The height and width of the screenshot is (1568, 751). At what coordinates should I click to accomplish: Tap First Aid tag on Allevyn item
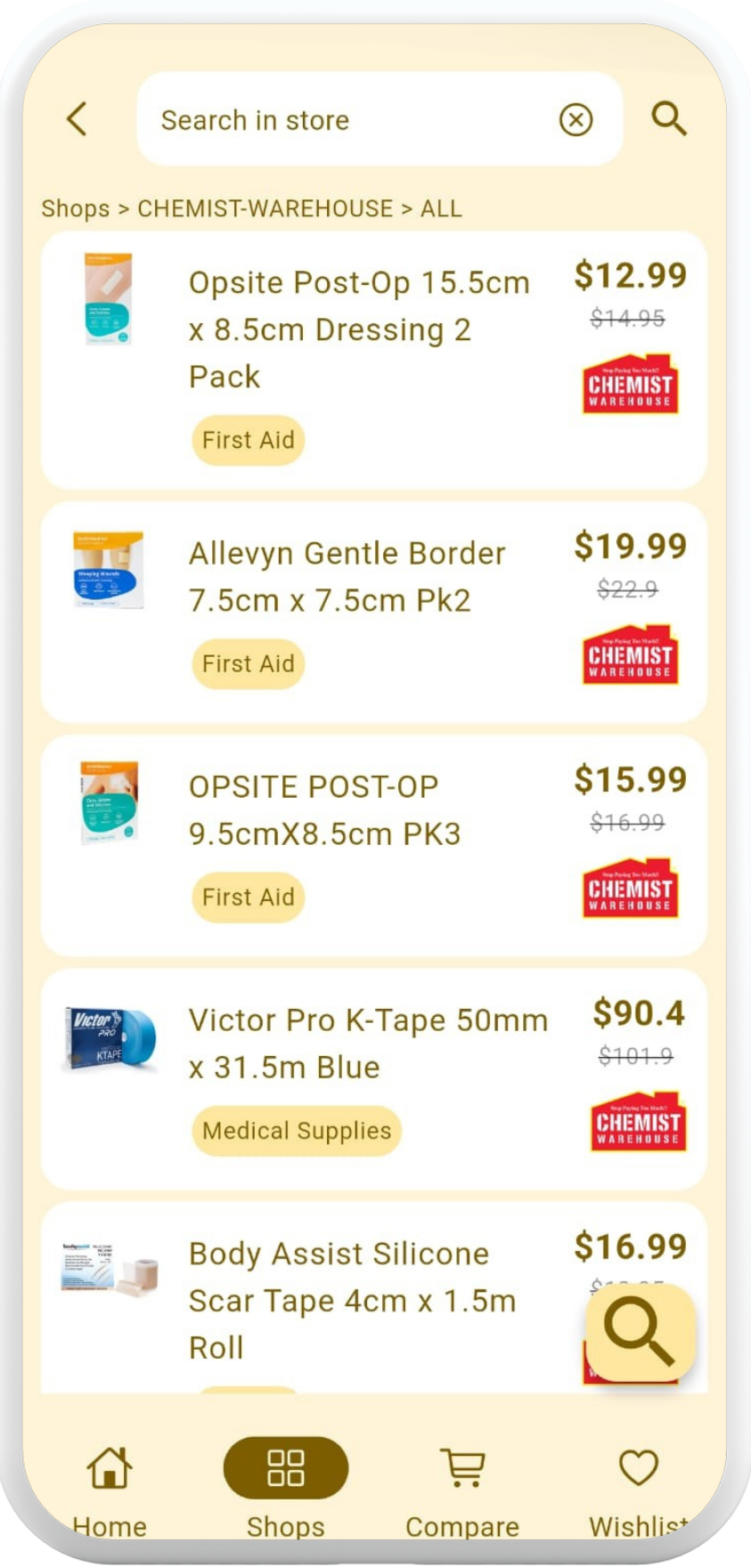(248, 664)
